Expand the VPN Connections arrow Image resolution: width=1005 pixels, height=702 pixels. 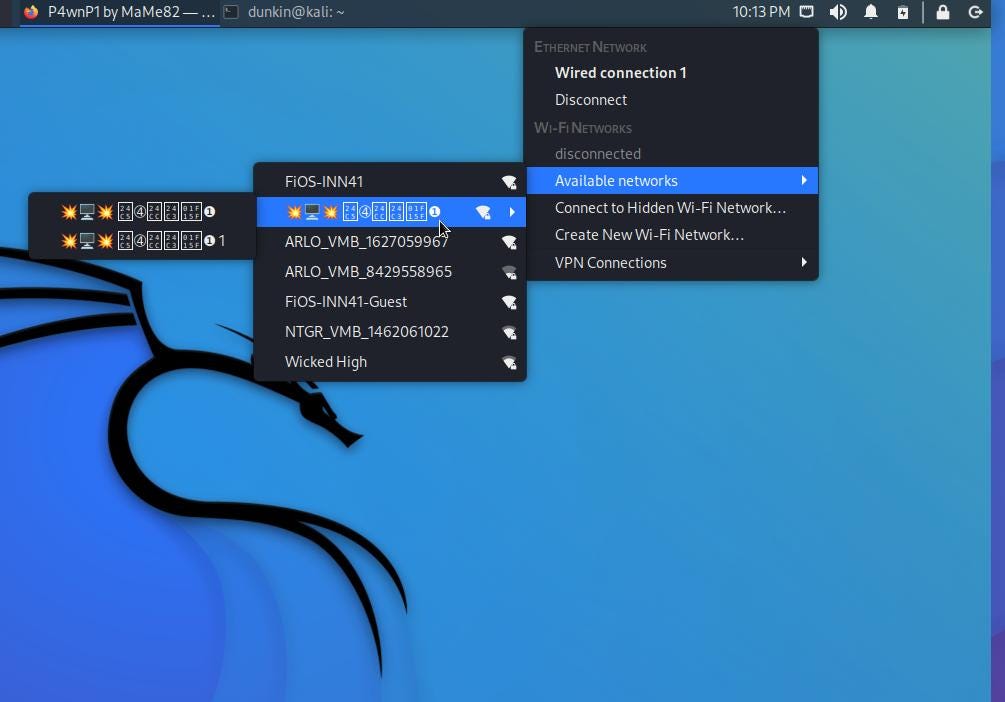(x=804, y=262)
